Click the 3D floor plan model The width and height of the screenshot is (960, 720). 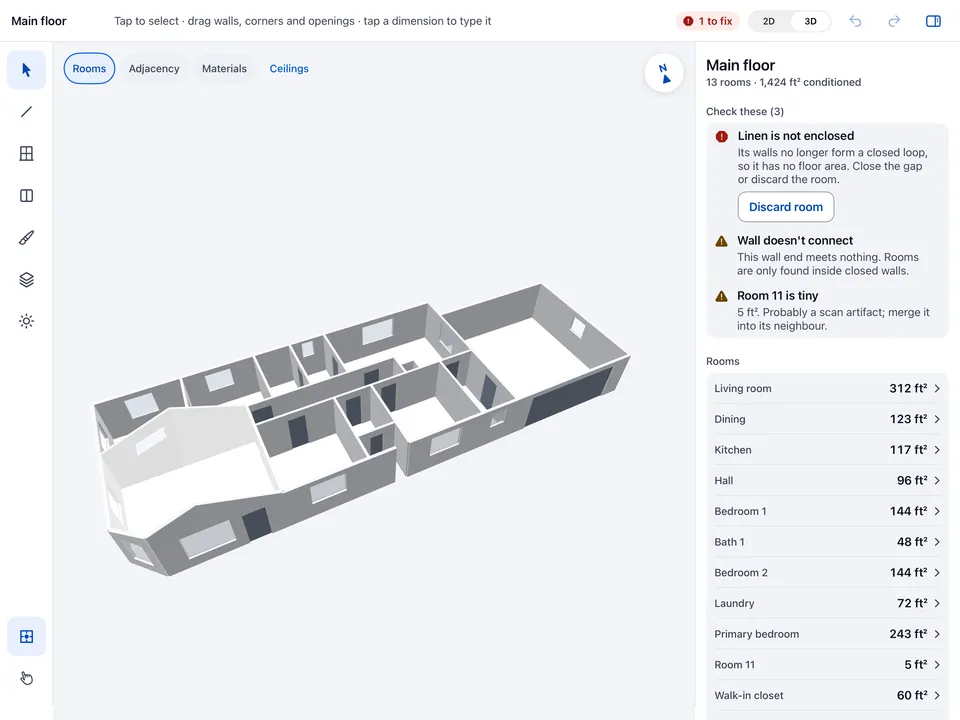[x=361, y=429]
